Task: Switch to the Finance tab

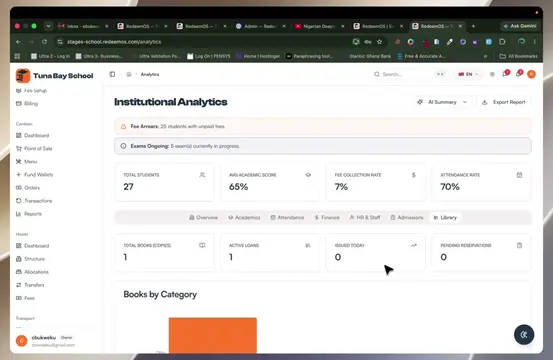Action: coord(327,218)
